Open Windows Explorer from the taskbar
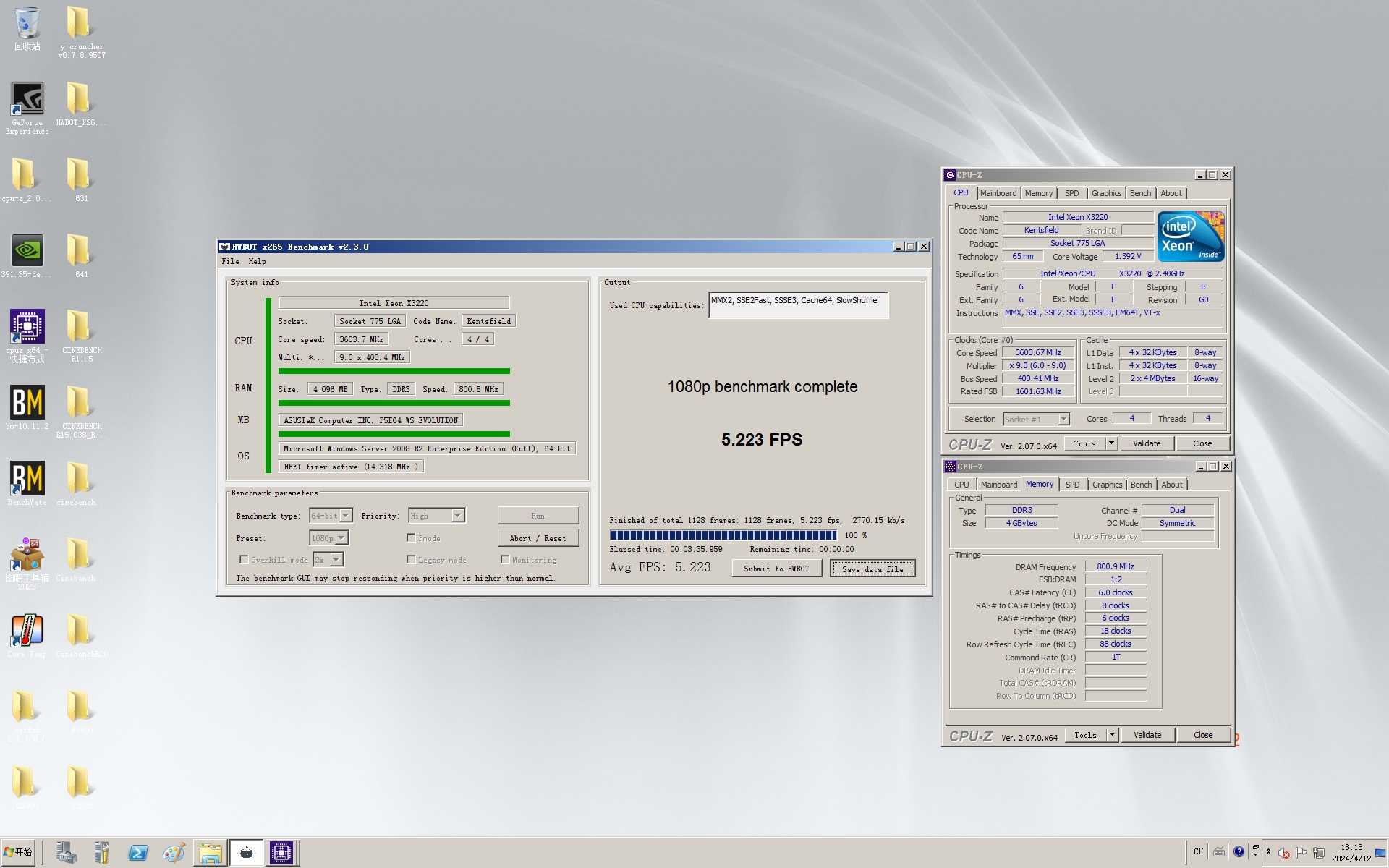 pos(210,852)
